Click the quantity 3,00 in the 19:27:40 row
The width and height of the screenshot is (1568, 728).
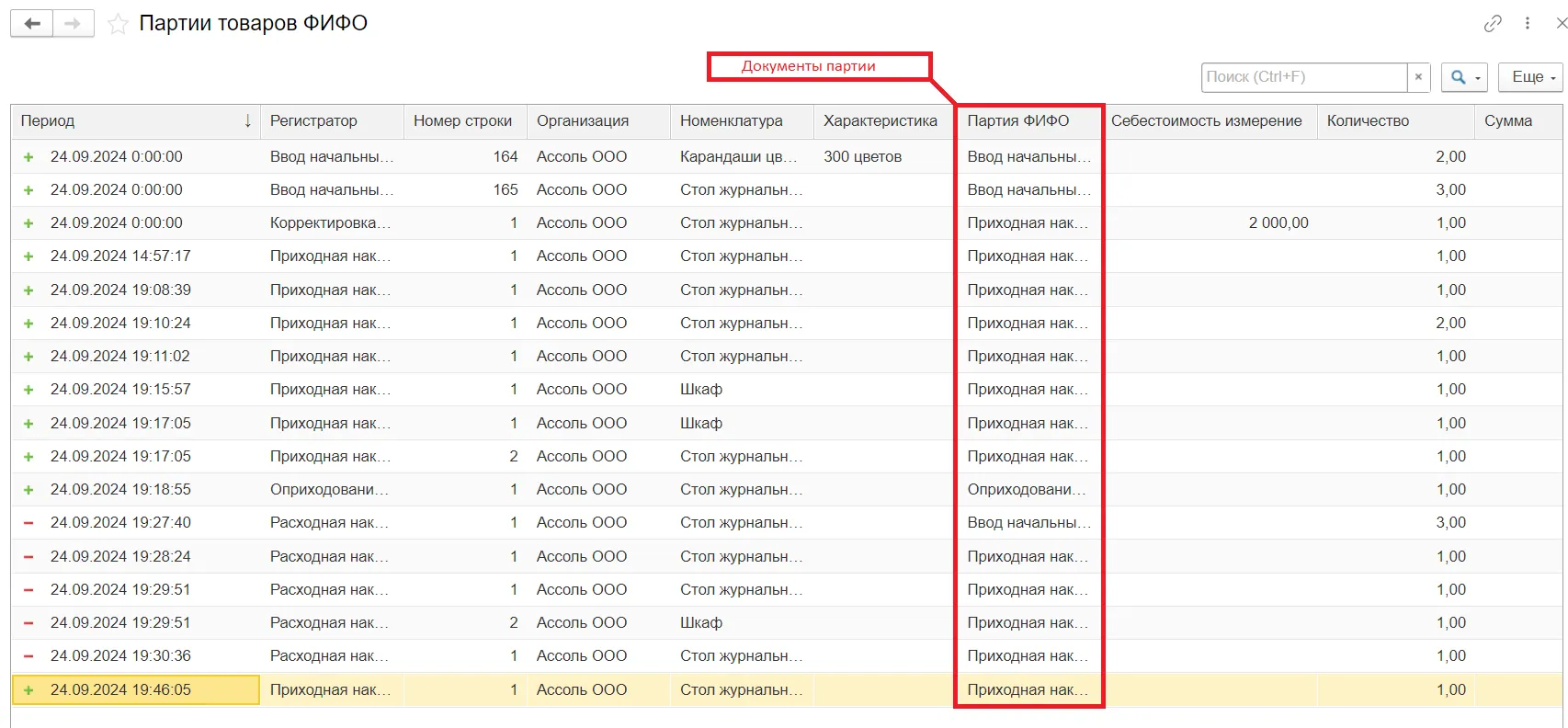point(1450,523)
